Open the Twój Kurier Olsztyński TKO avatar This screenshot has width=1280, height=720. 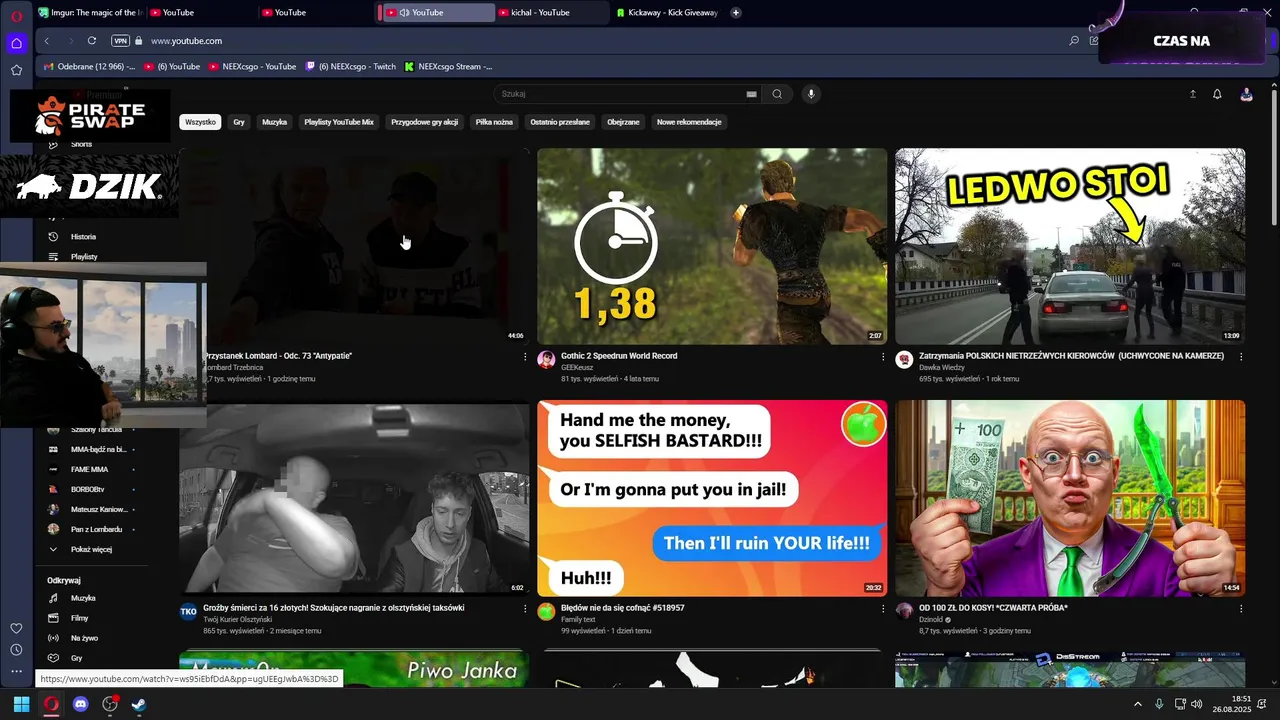click(188, 612)
